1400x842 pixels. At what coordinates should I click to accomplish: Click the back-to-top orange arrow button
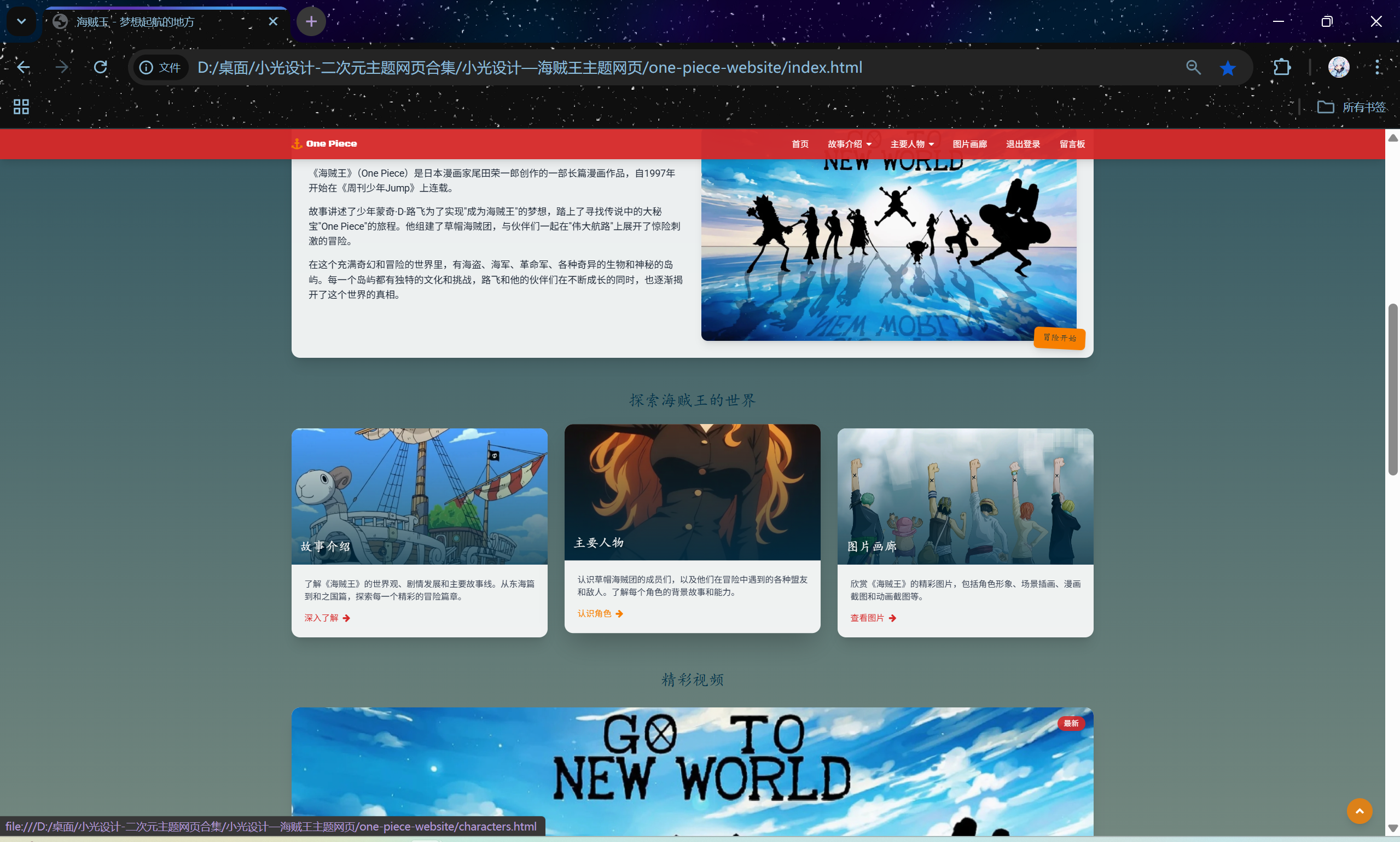point(1359,811)
